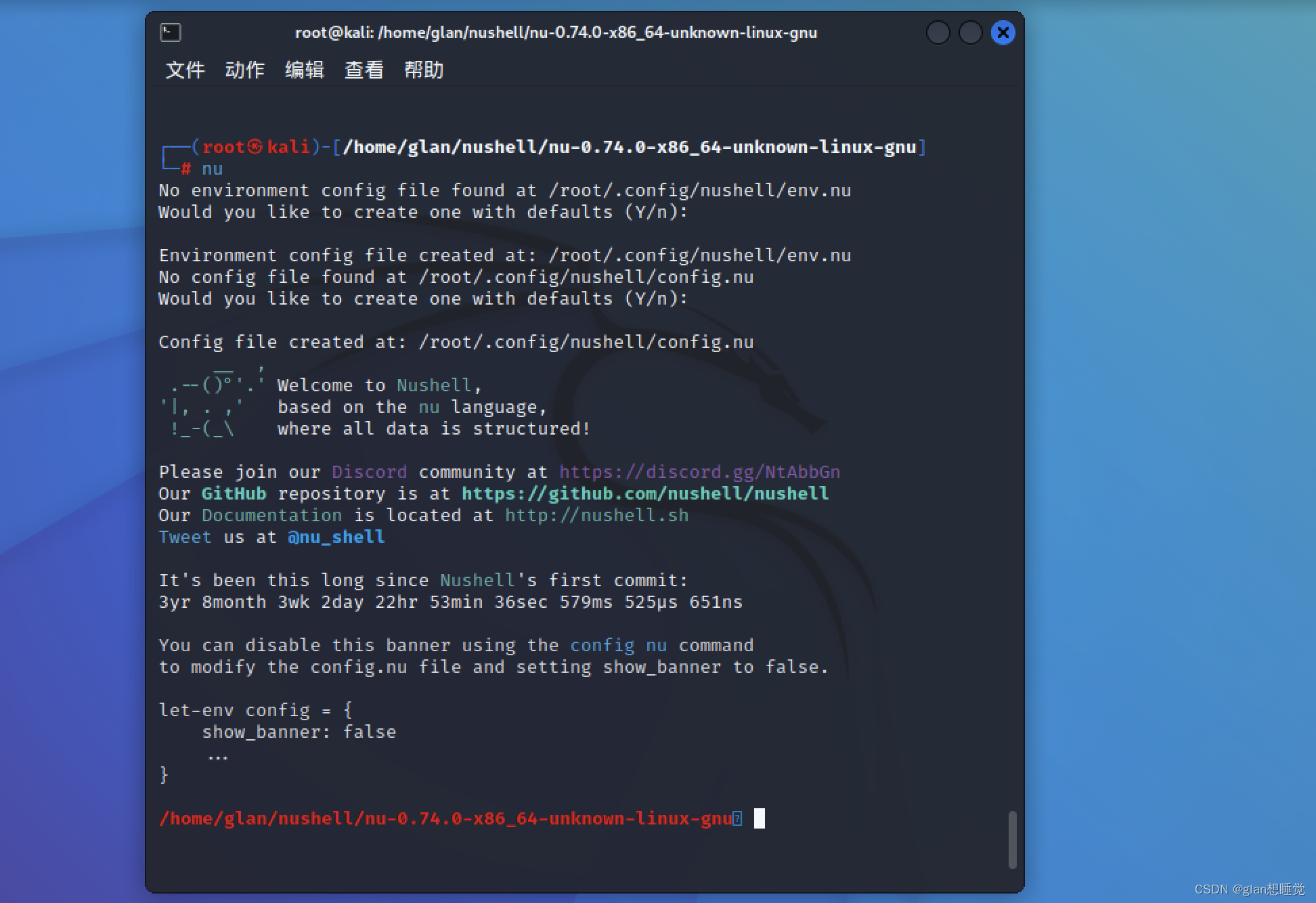Open the 动作 menu
This screenshot has width=1316, height=903.
point(244,70)
